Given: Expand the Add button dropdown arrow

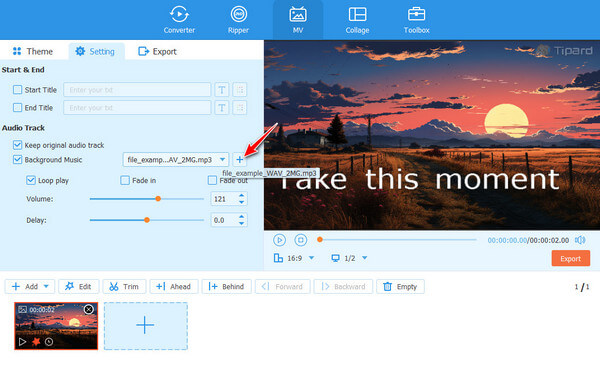Looking at the screenshot, I should click(x=46, y=286).
